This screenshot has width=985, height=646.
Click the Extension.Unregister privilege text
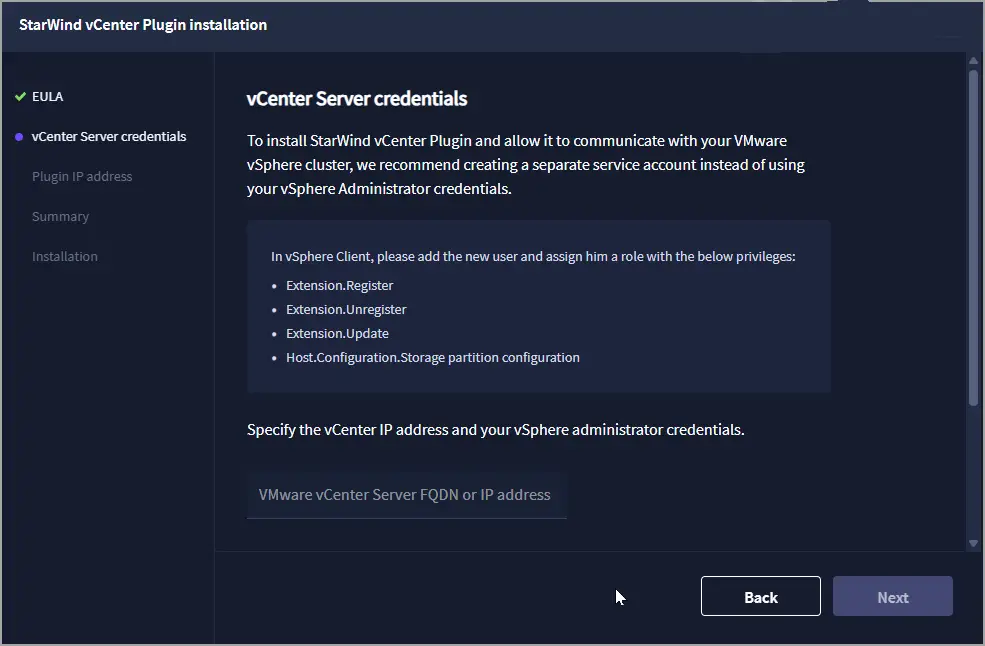346,309
